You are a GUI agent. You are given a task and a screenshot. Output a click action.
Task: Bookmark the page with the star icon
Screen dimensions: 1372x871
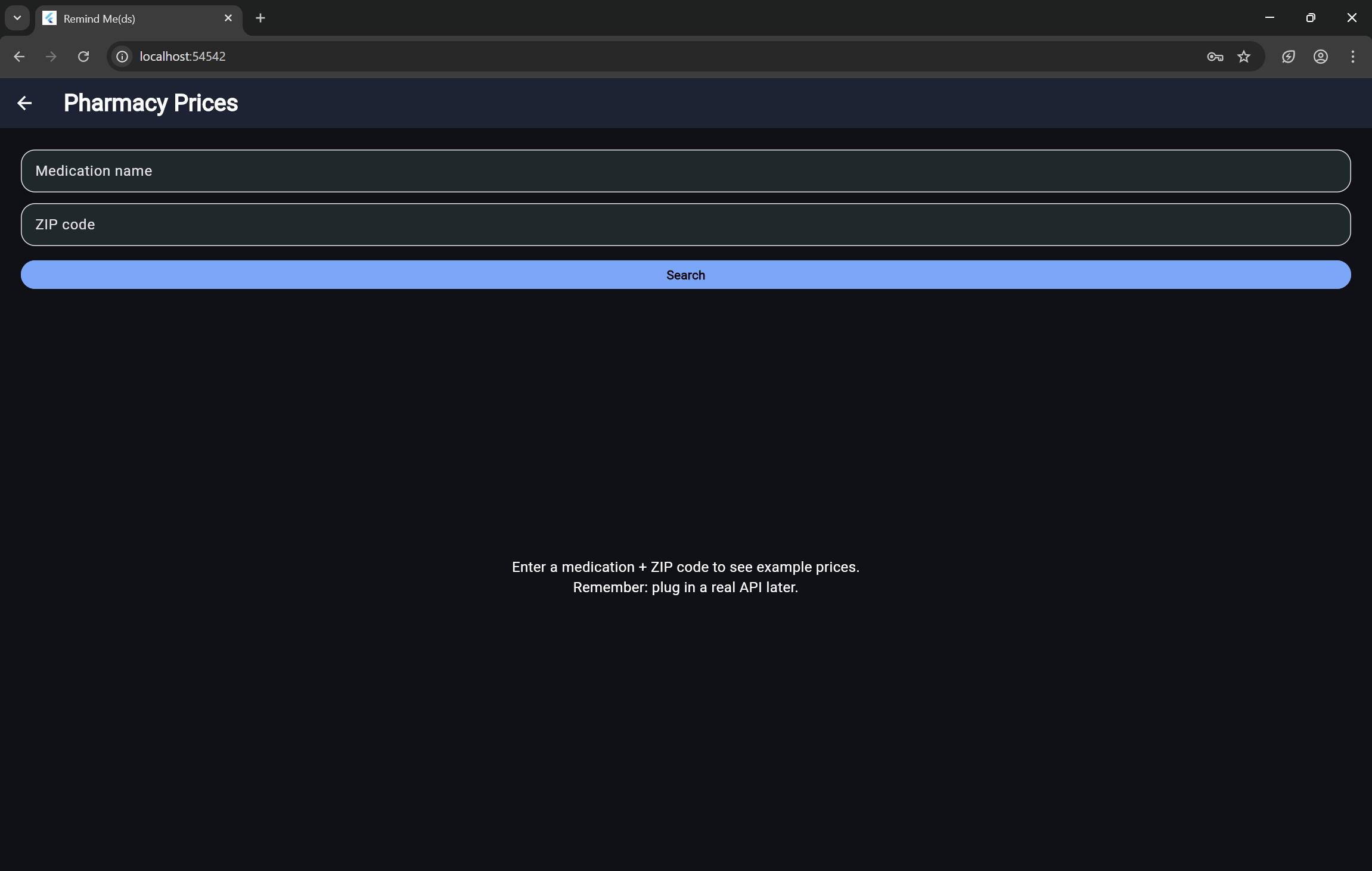point(1243,56)
